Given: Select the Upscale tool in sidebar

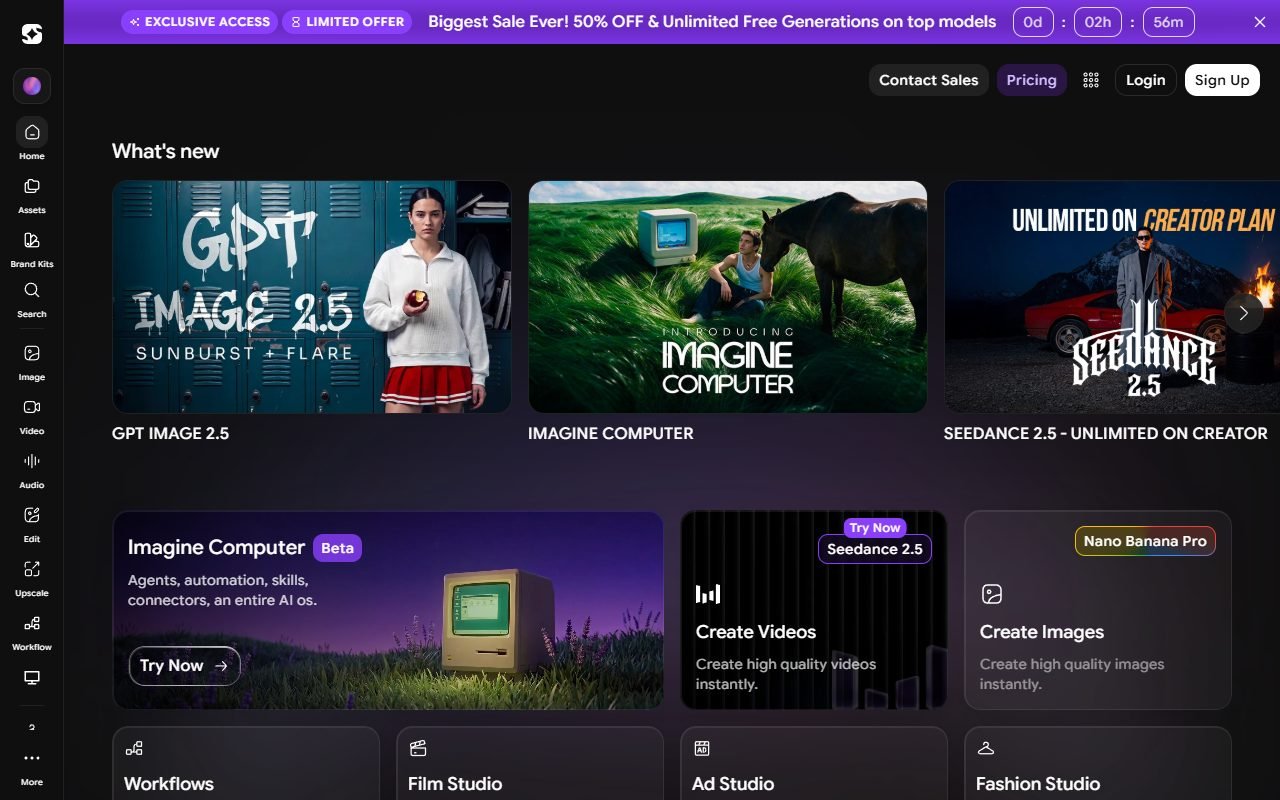Looking at the screenshot, I should coord(32,578).
